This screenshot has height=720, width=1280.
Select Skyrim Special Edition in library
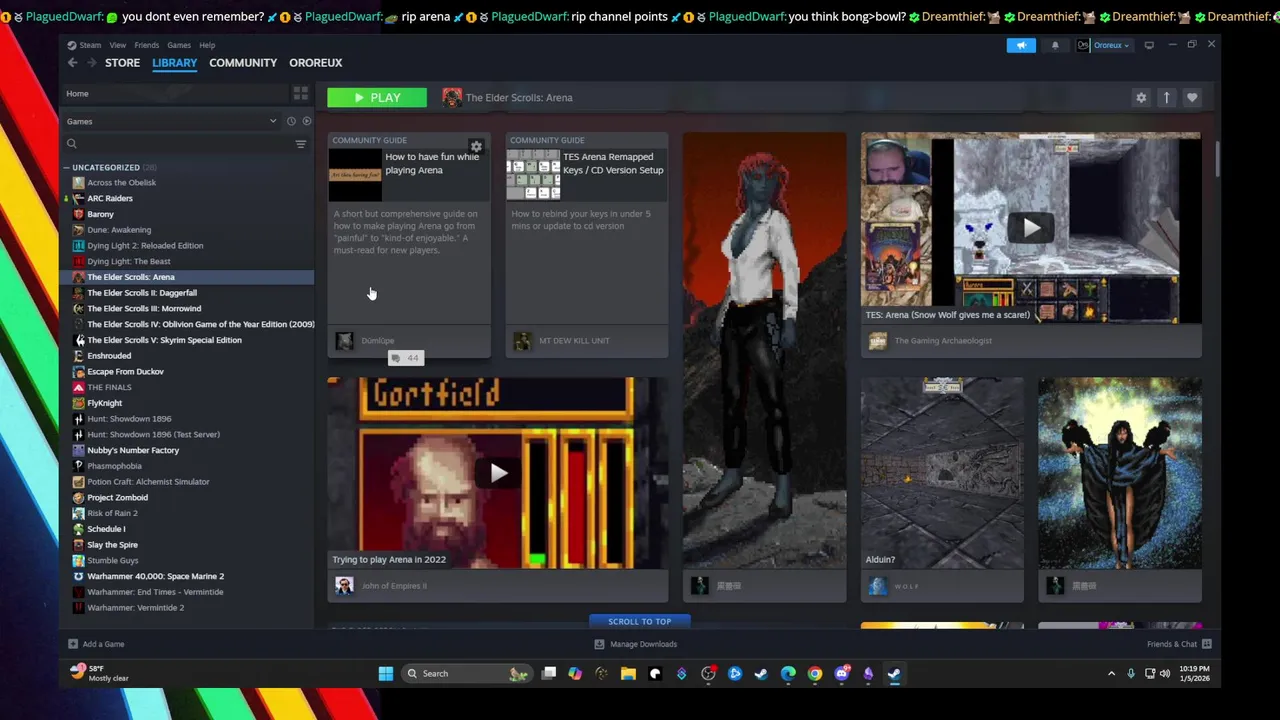click(164, 340)
